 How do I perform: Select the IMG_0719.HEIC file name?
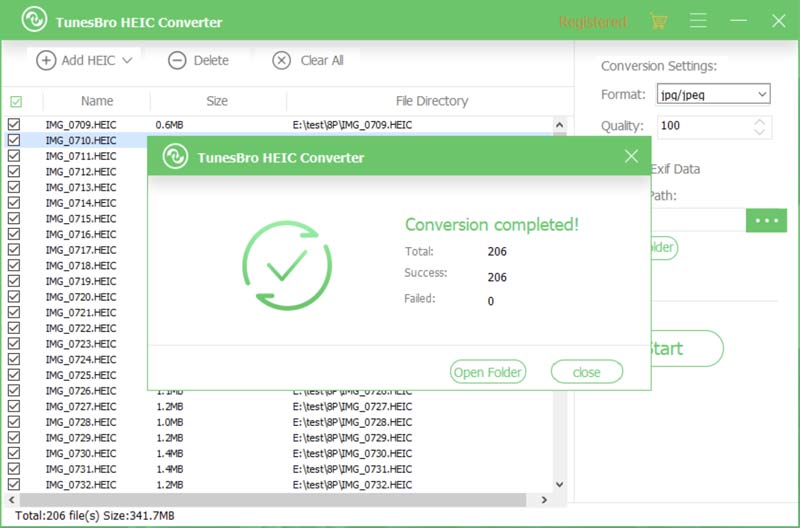coord(81,281)
